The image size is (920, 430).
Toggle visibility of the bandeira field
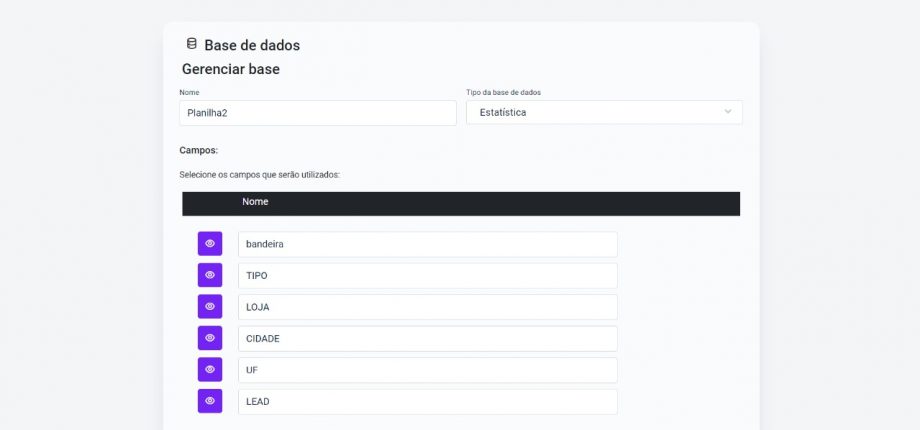(x=210, y=244)
